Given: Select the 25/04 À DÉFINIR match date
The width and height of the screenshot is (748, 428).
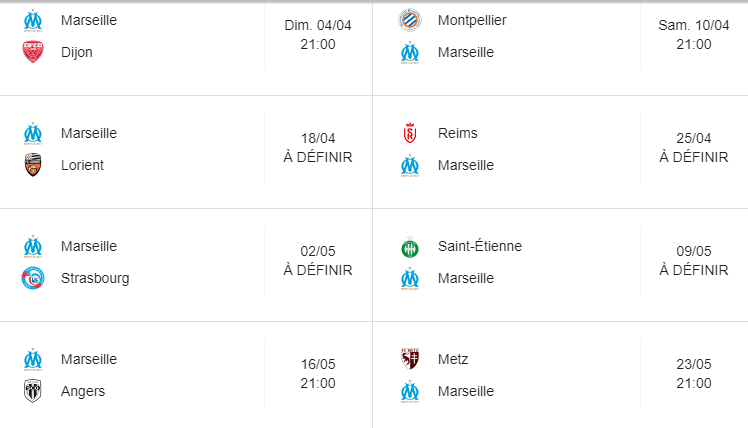Looking at the screenshot, I should [x=694, y=147].
